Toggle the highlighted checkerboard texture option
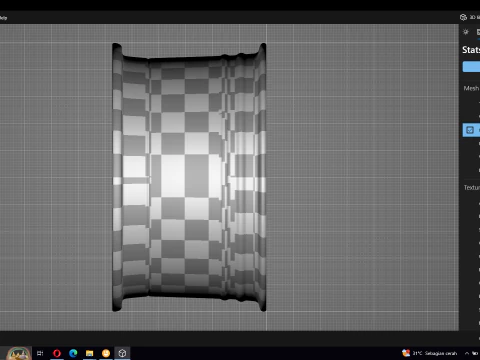480x360 pixels. point(471,130)
